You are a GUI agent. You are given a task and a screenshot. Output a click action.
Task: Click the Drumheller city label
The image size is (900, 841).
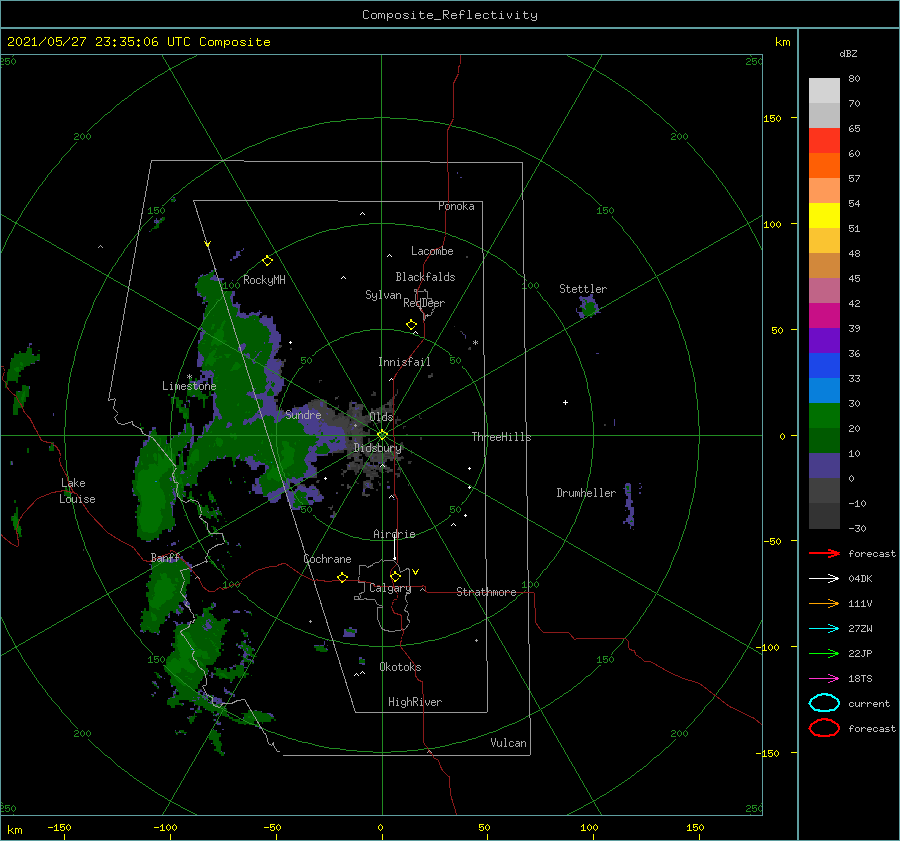pyautogui.click(x=586, y=493)
